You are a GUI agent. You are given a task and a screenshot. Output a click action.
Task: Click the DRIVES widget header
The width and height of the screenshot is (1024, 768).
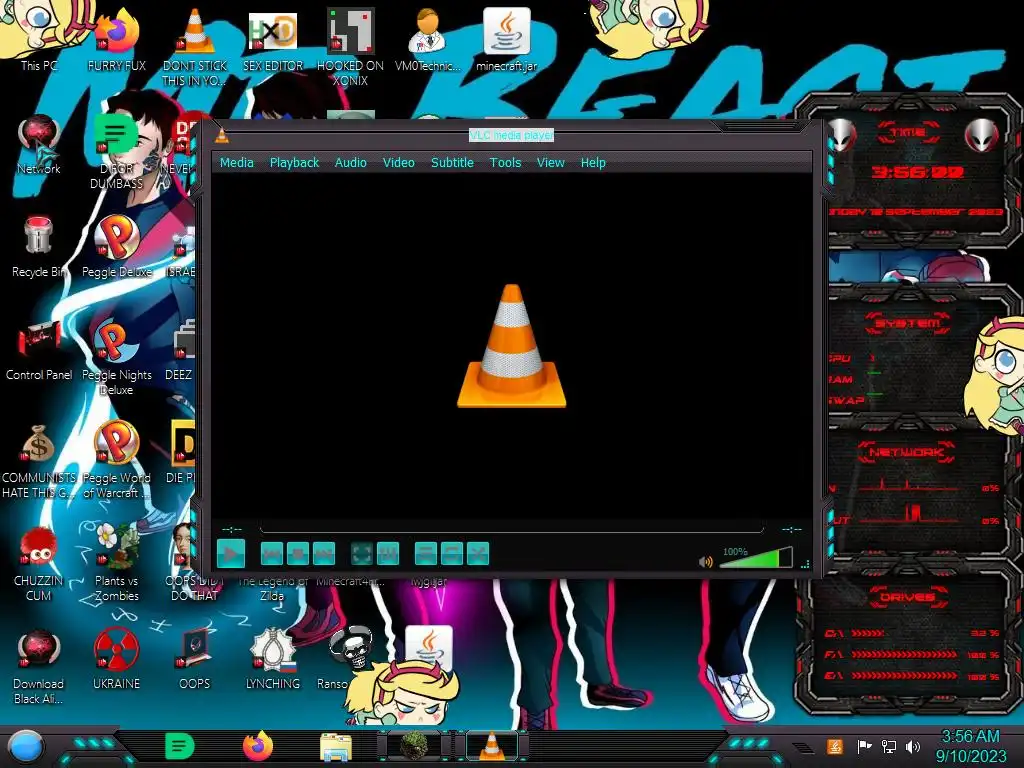(x=907, y=597)
